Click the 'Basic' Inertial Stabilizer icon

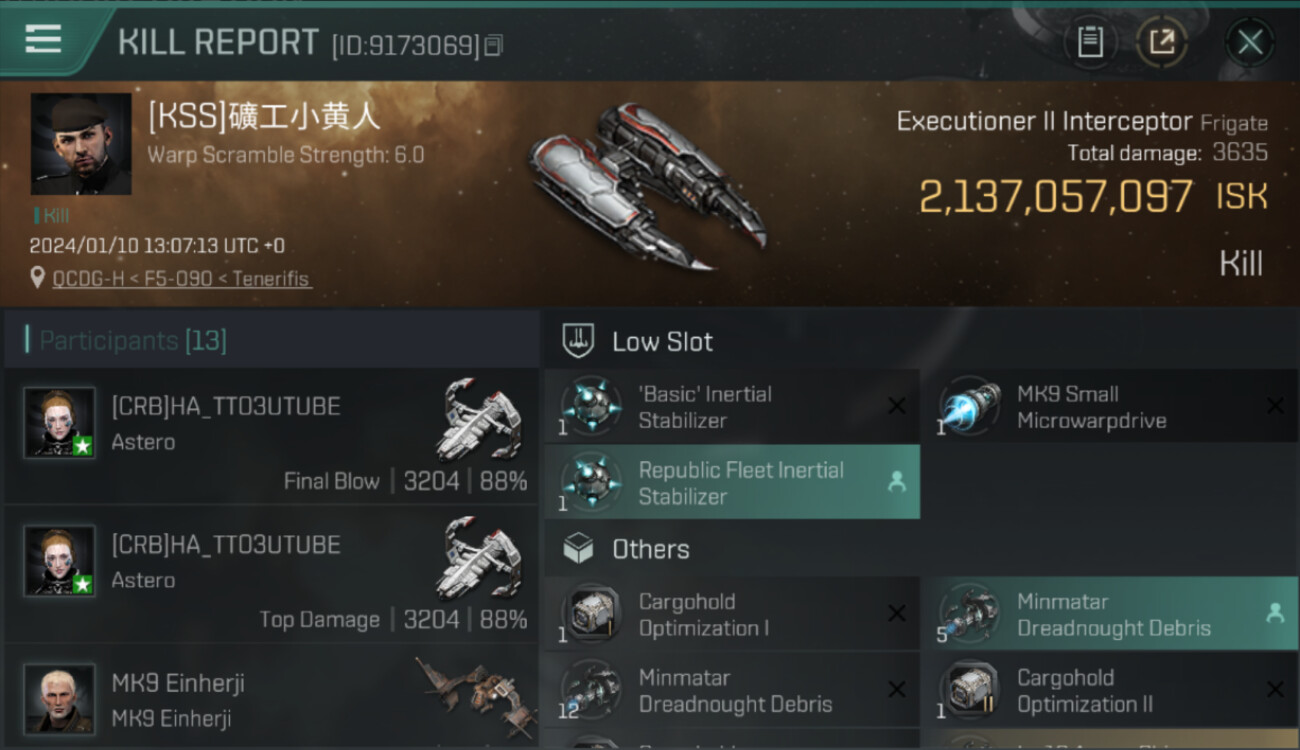coord(591,407)
